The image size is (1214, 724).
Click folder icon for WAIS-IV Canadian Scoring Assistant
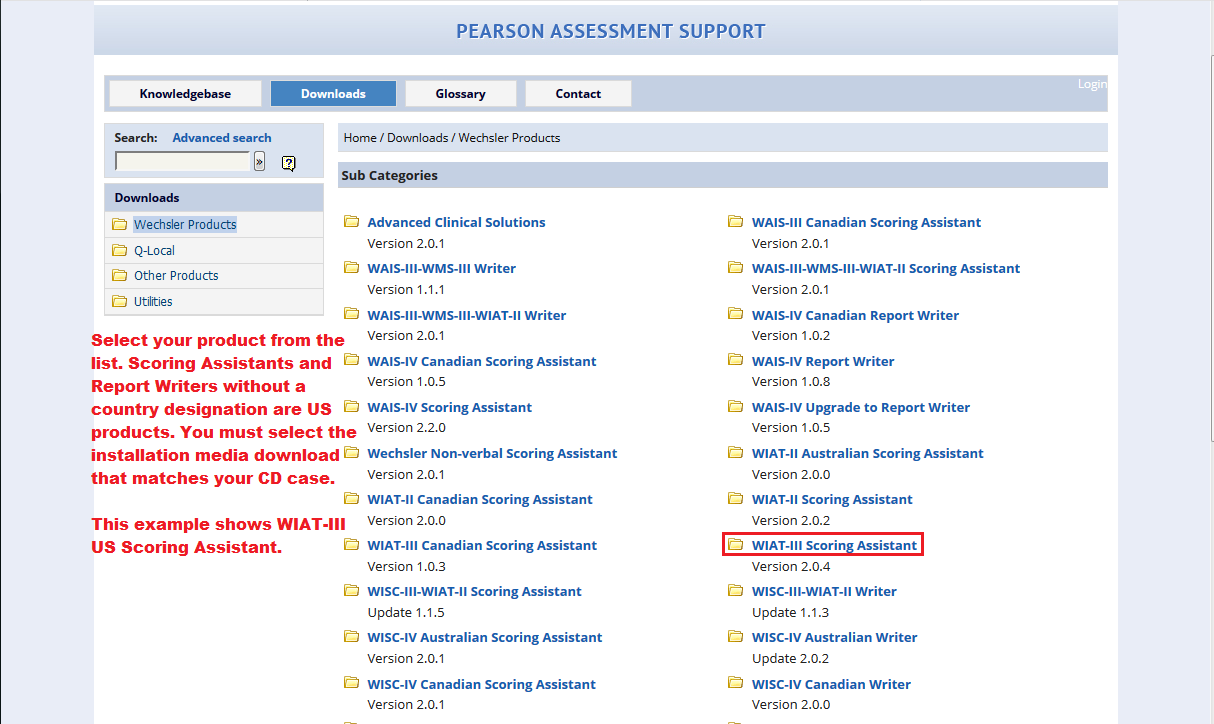pyautogui.click(x=351, y=361)
